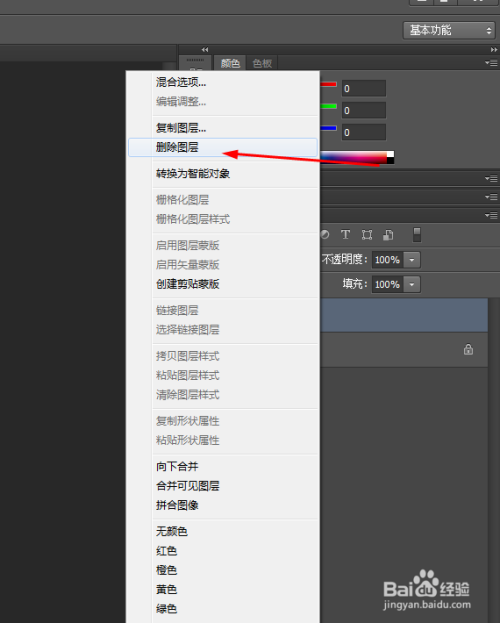Collapse panels with double-arrow icon on right

(494, 50)
